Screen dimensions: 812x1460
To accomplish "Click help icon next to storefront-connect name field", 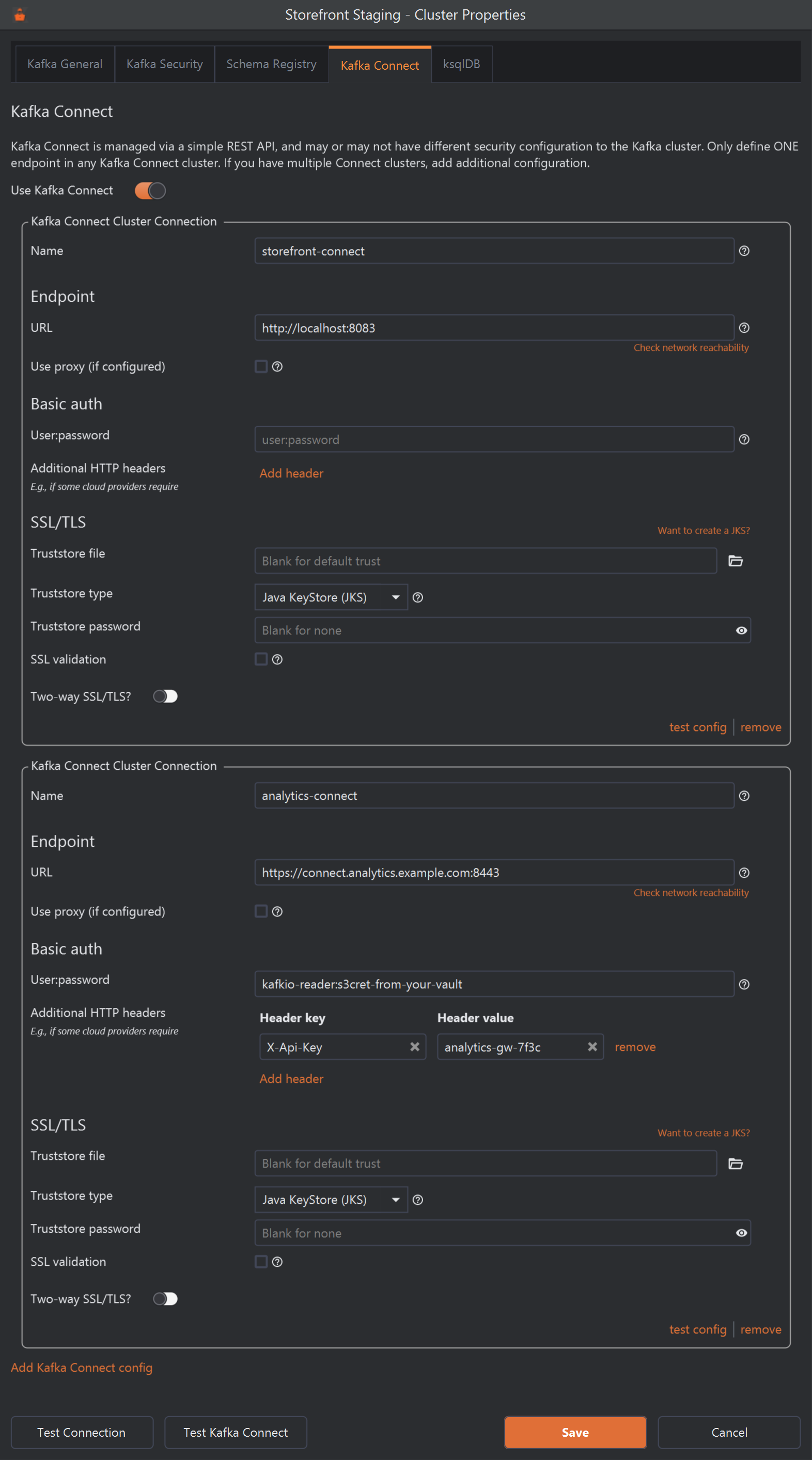I will [x=744, y=251].
